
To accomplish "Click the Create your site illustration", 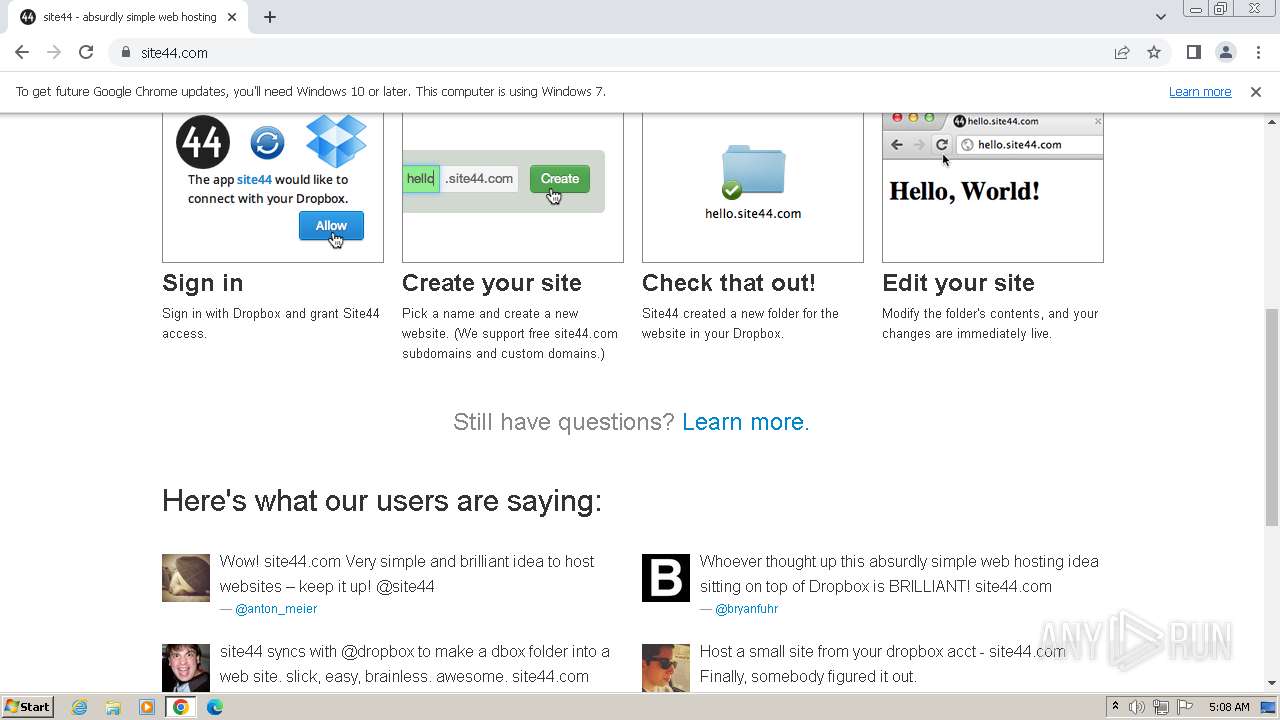I will tap(513, 187).
